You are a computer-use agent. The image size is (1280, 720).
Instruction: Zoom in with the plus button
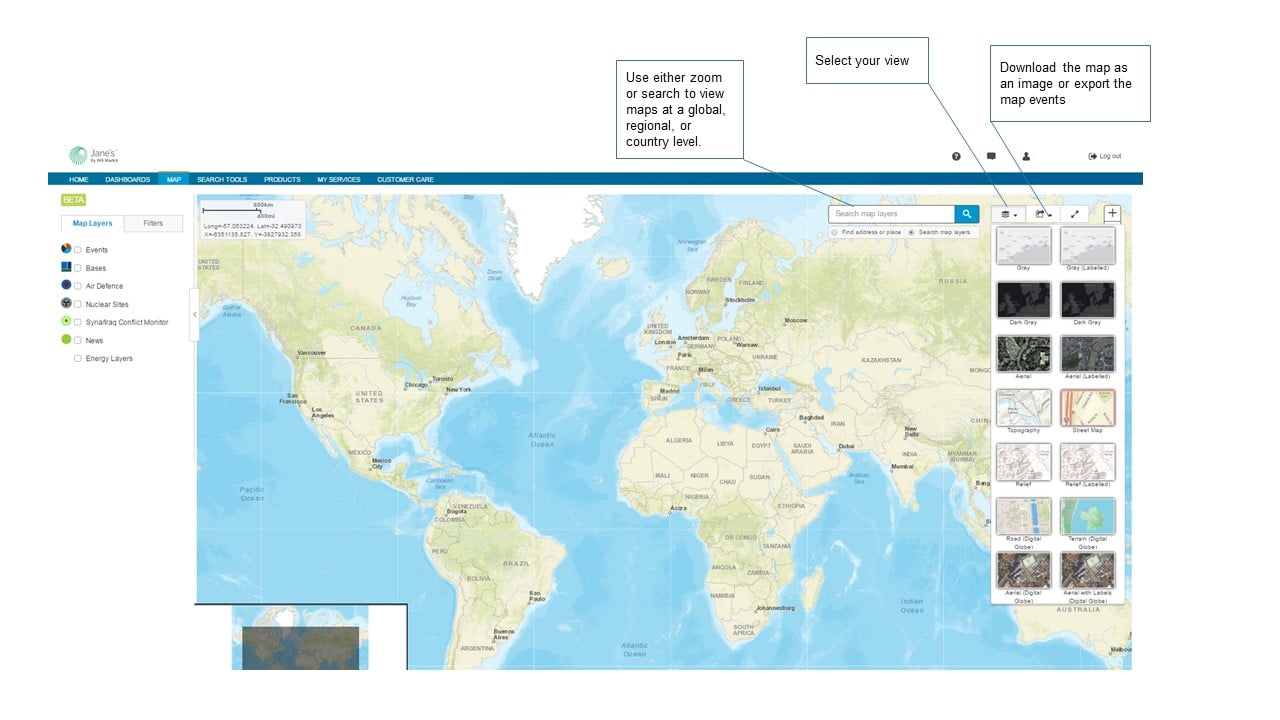1112,213
